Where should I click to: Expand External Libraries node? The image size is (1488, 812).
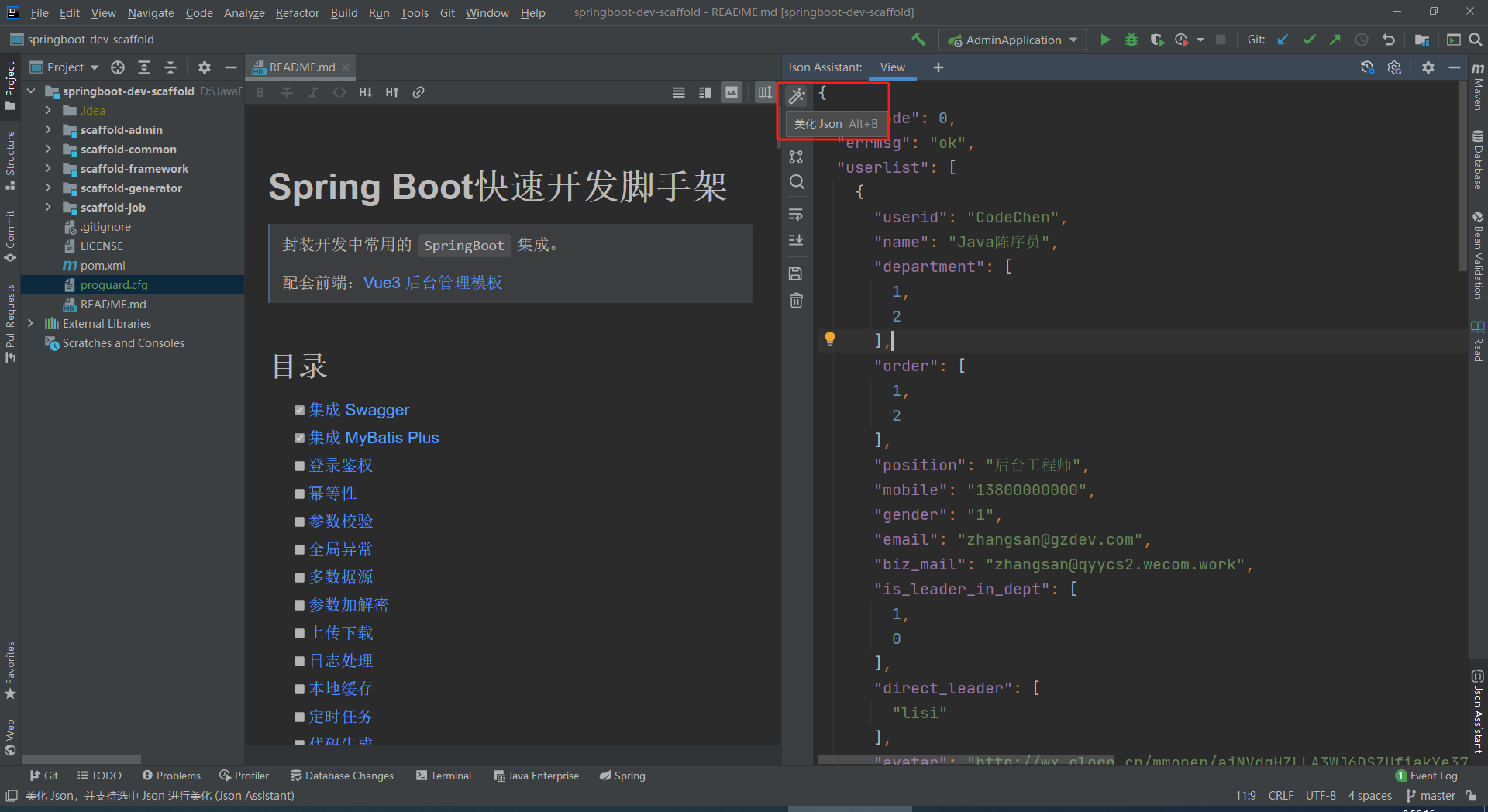point(31,324)
